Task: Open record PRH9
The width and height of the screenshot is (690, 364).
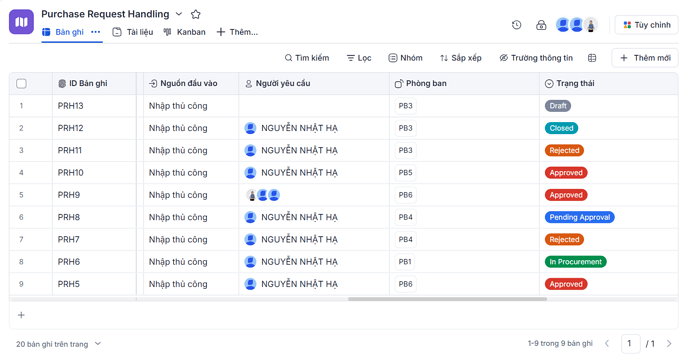Action: point(69,195)
